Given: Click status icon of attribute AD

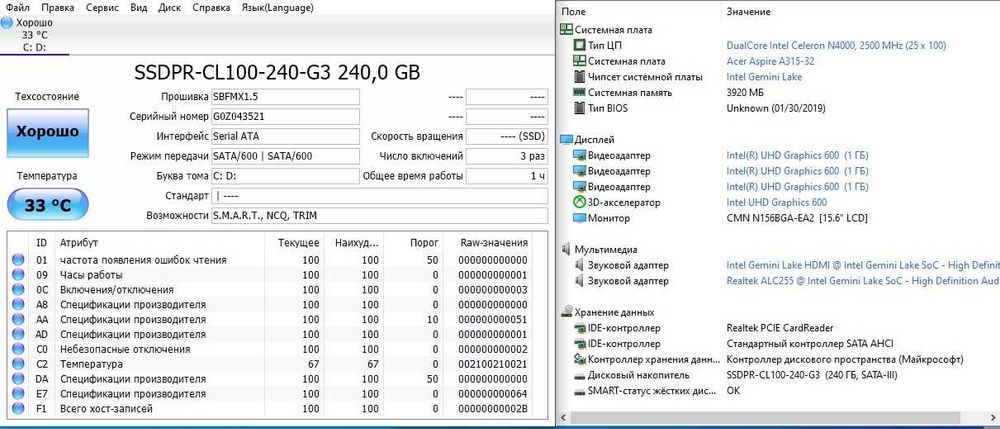Looking at the screenshot, I should pos(18,334).
